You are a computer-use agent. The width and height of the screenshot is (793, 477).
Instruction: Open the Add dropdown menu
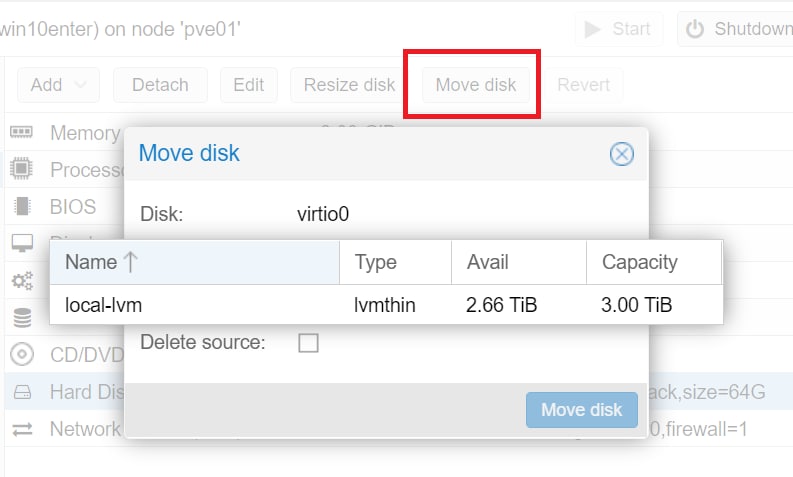59,85
